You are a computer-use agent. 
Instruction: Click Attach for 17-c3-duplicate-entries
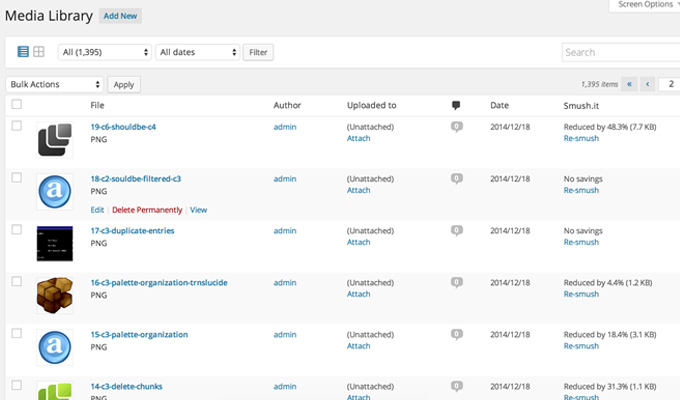click(358, 242)
